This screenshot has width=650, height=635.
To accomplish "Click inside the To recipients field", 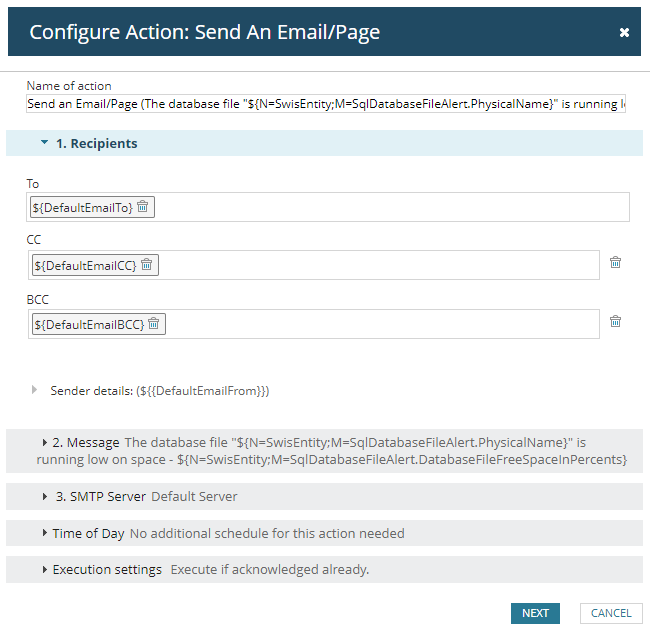I will pos(390,207).
